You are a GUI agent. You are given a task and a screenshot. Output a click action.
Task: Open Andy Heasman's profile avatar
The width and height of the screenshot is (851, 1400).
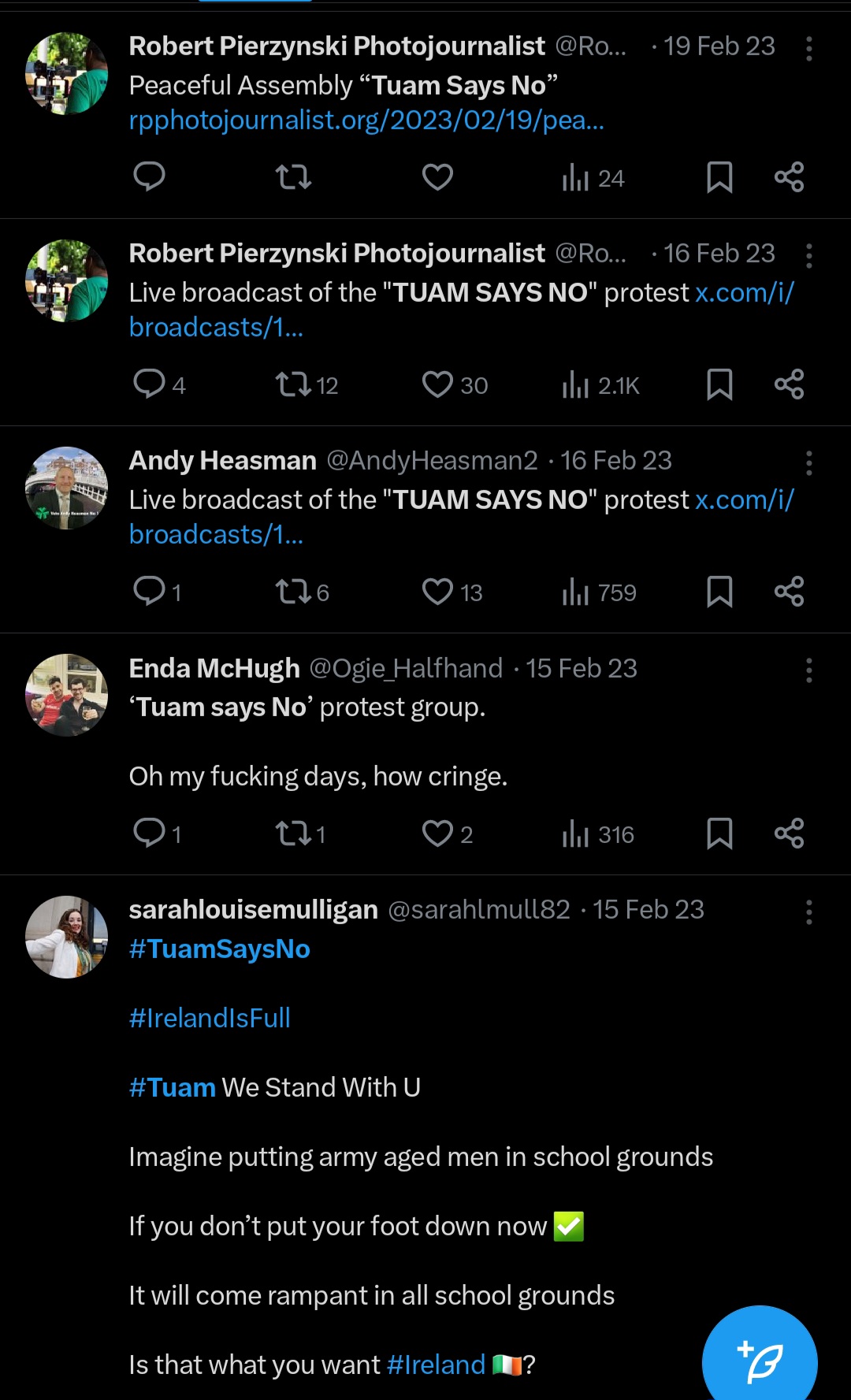point(67,488)
